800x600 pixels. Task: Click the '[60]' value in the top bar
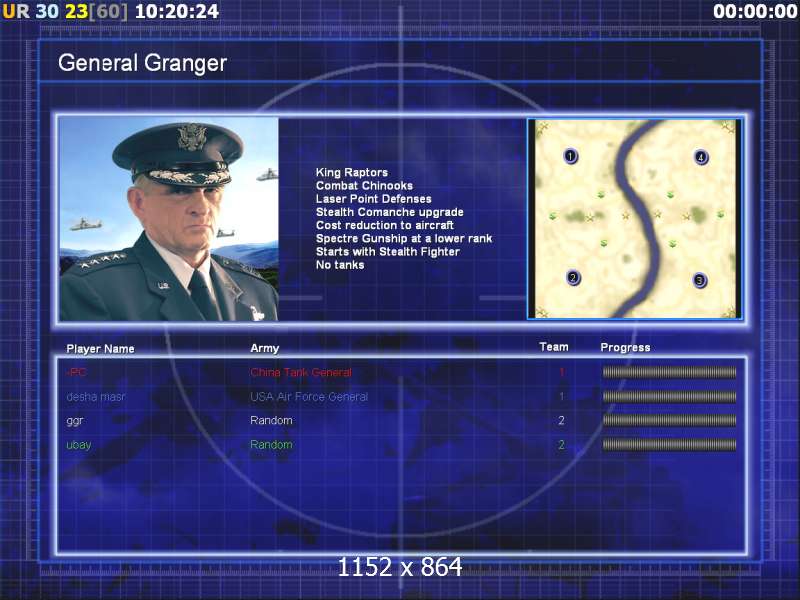(109, 11)
